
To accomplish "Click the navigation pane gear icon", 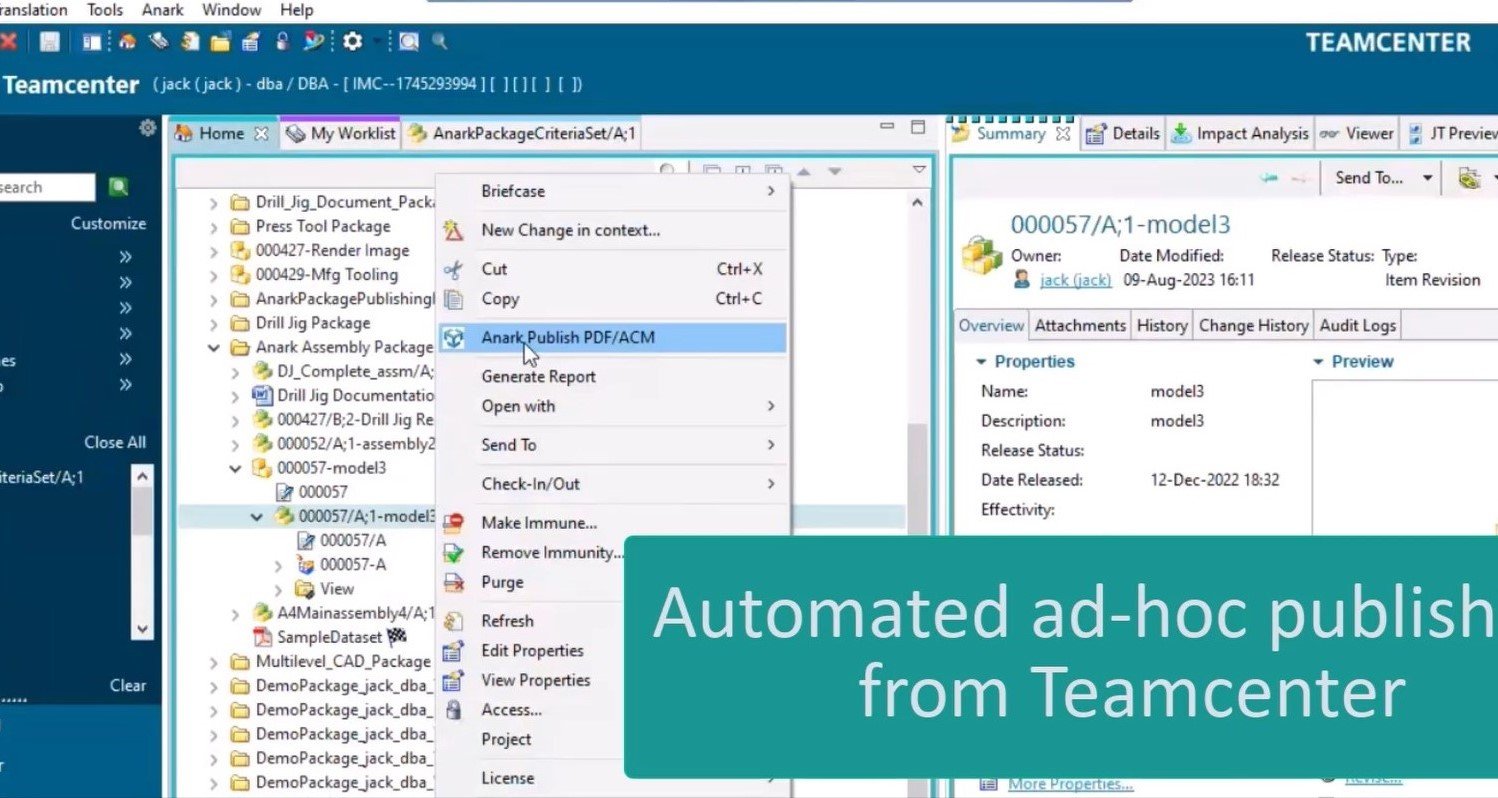I will coord(148,128).
